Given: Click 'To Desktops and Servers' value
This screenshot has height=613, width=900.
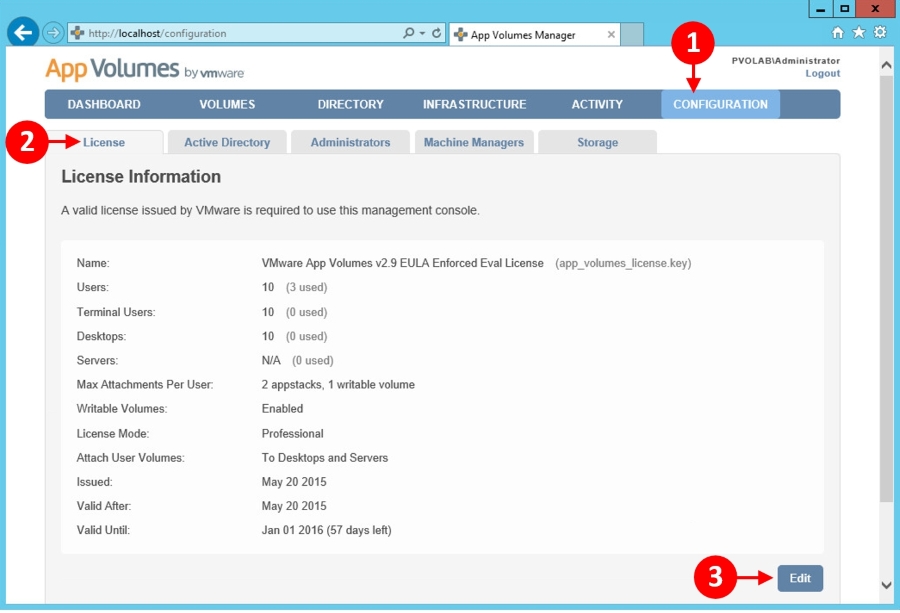Looking at the screenshot, I should [325, 457].
